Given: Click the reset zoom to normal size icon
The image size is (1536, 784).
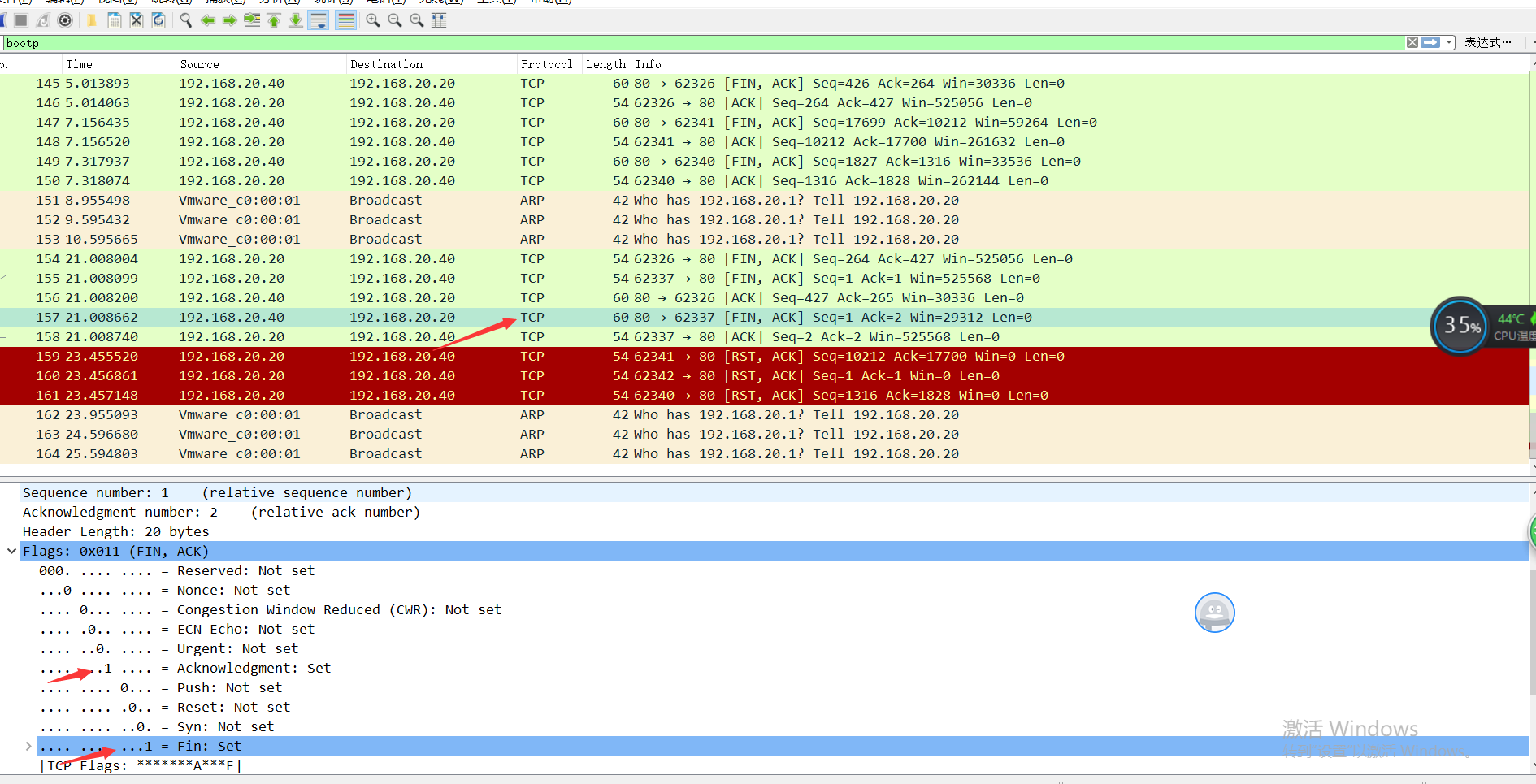Looking at the screenshot, I should click(417, 20).
